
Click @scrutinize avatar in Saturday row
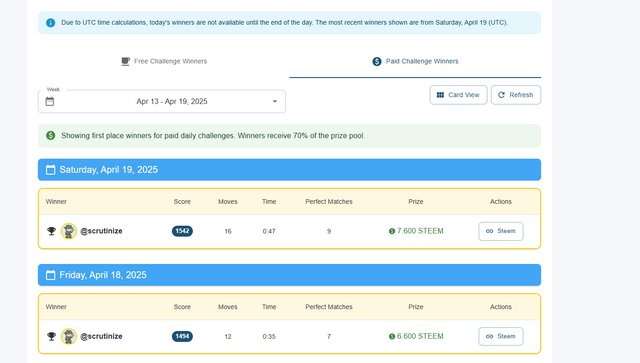click(x=69, y=231)
